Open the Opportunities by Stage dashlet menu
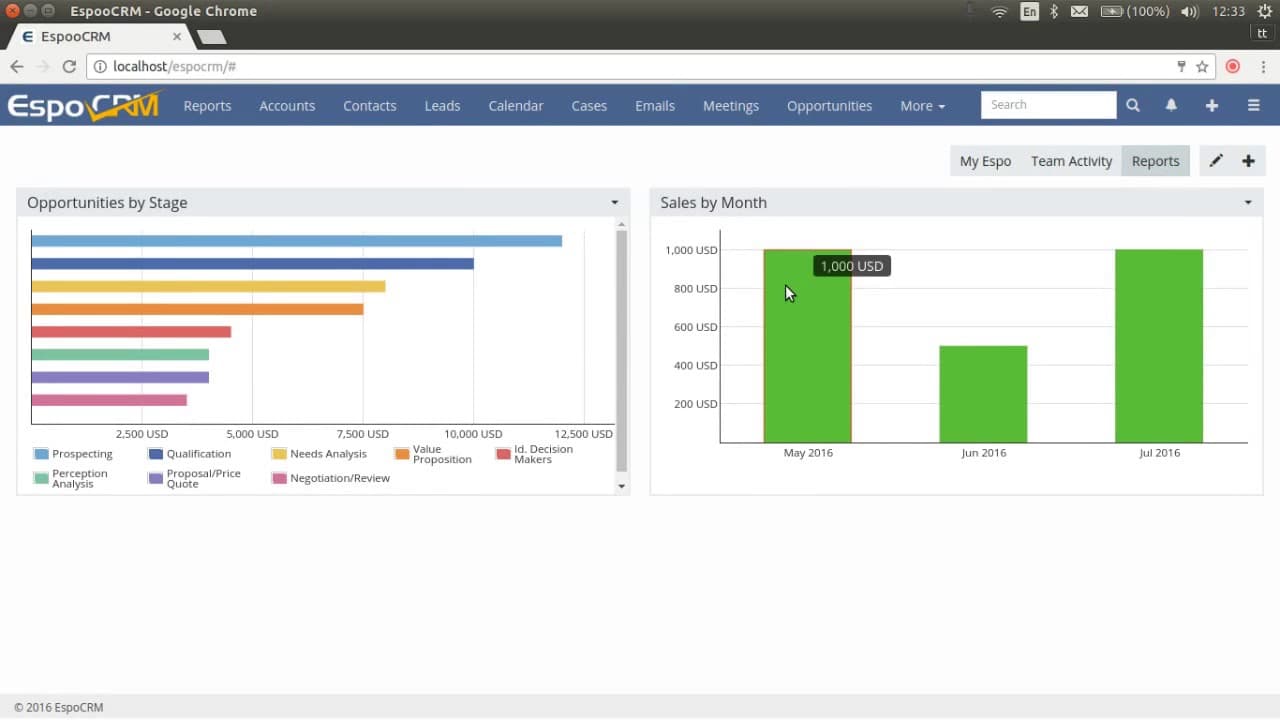The width and height of the screenshot is (1280, 720). click(614, 202)
